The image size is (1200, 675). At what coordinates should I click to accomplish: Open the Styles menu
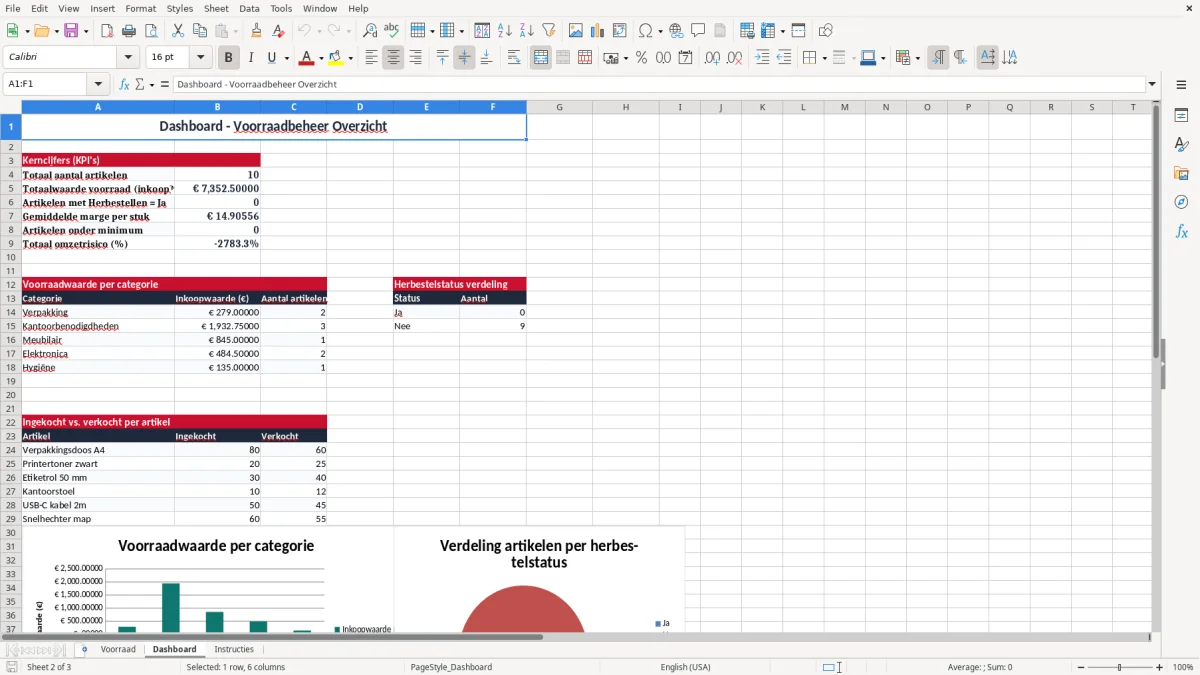click(x=180, y=8)
